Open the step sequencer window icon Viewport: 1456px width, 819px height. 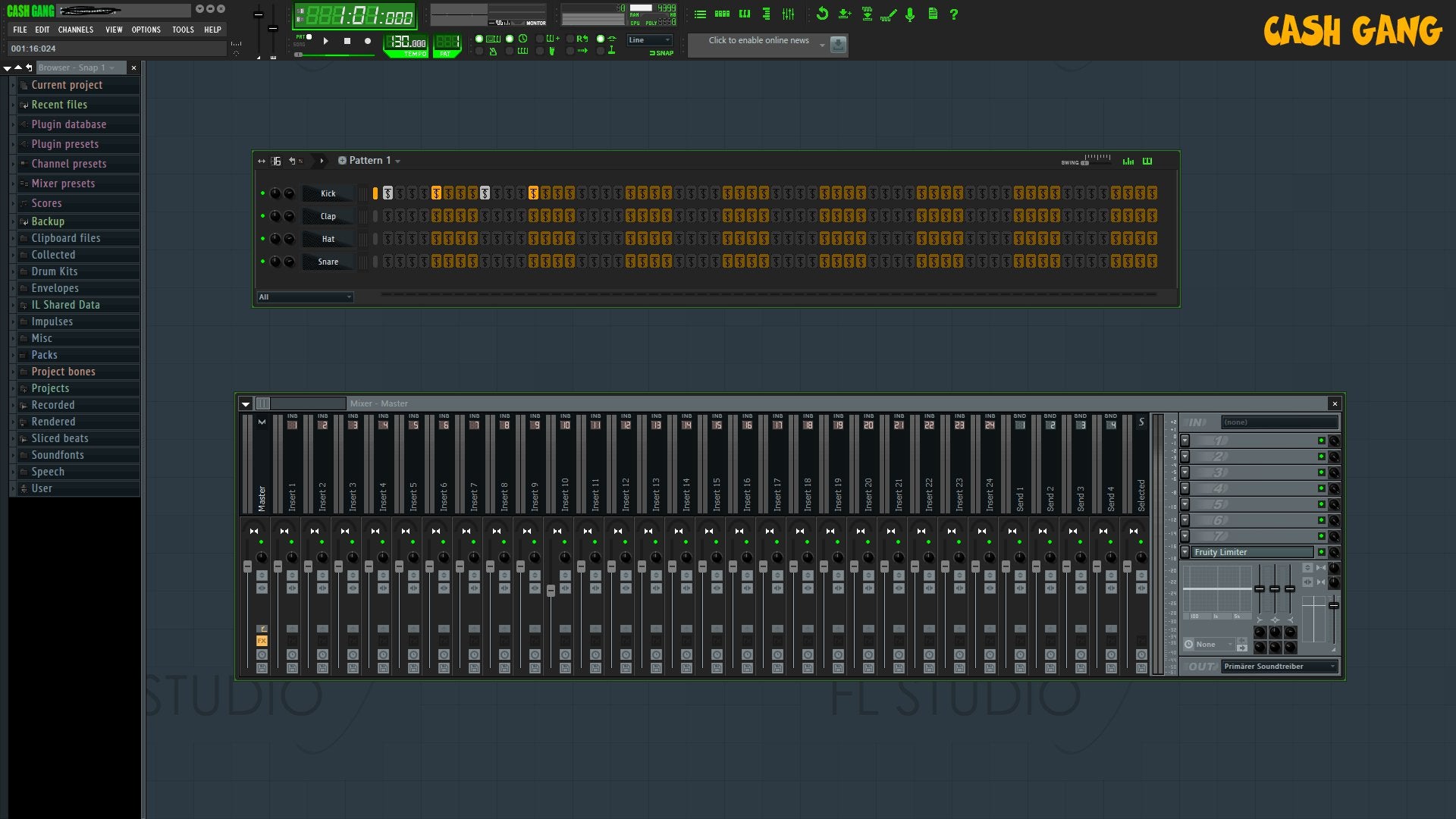tap(722, 14)
